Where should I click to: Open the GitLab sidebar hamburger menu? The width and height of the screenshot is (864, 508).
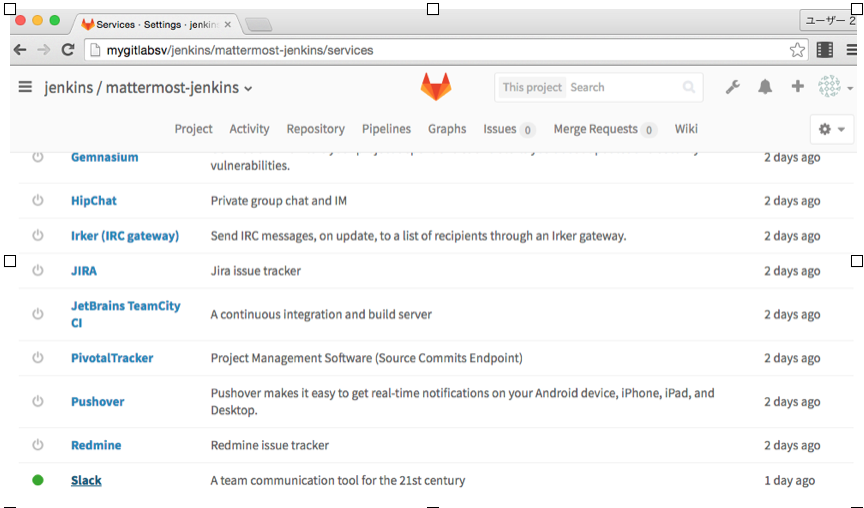click(25, 87)
